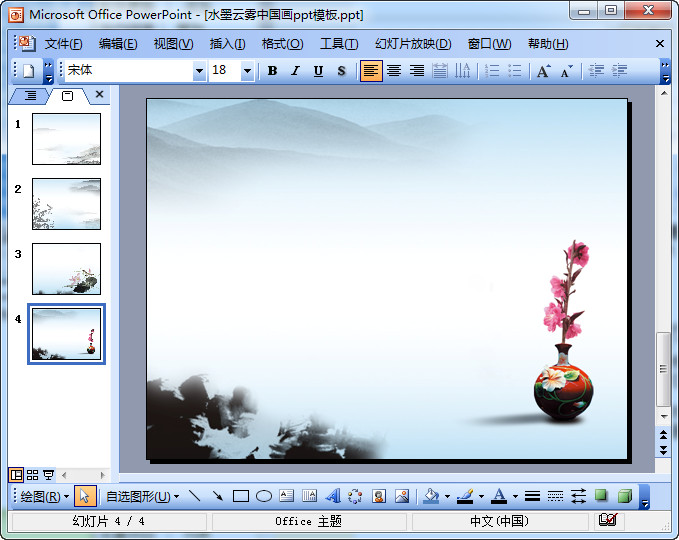The width and height of the screenshot is (679, 540).
Task: Apply font color A
Action: [x=499, y=496]
